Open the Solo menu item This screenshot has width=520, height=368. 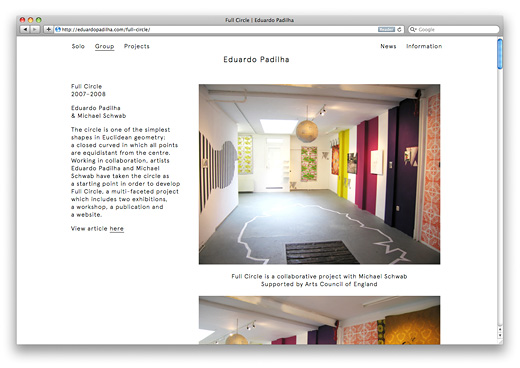point(78,46)
